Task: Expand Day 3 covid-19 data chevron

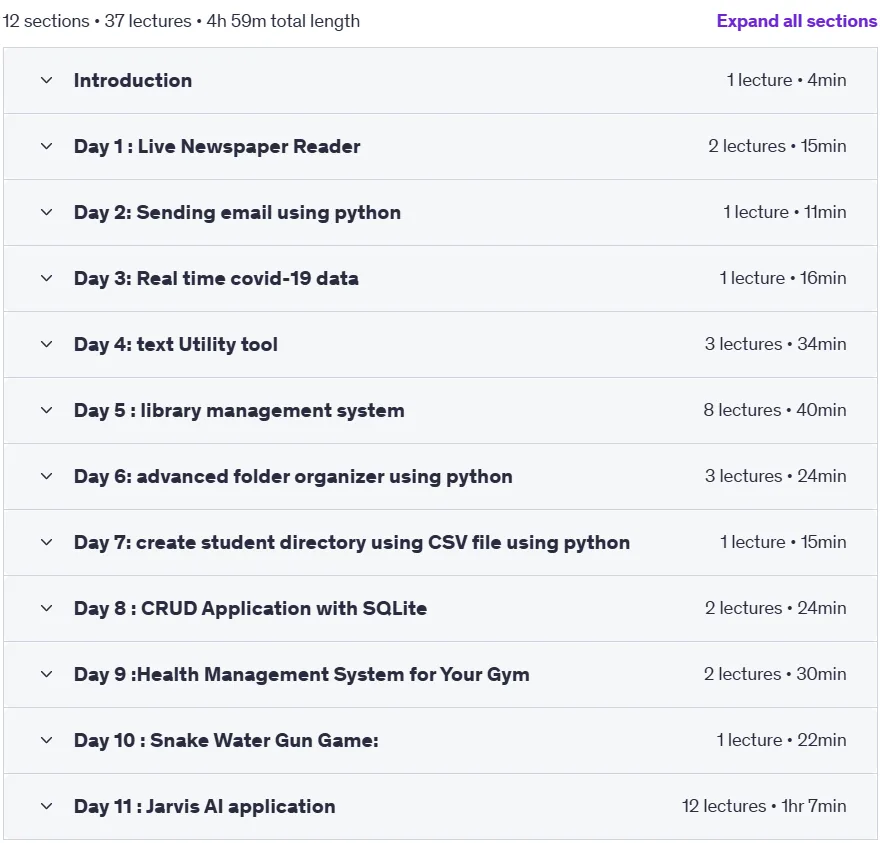Action: [47, 278]
